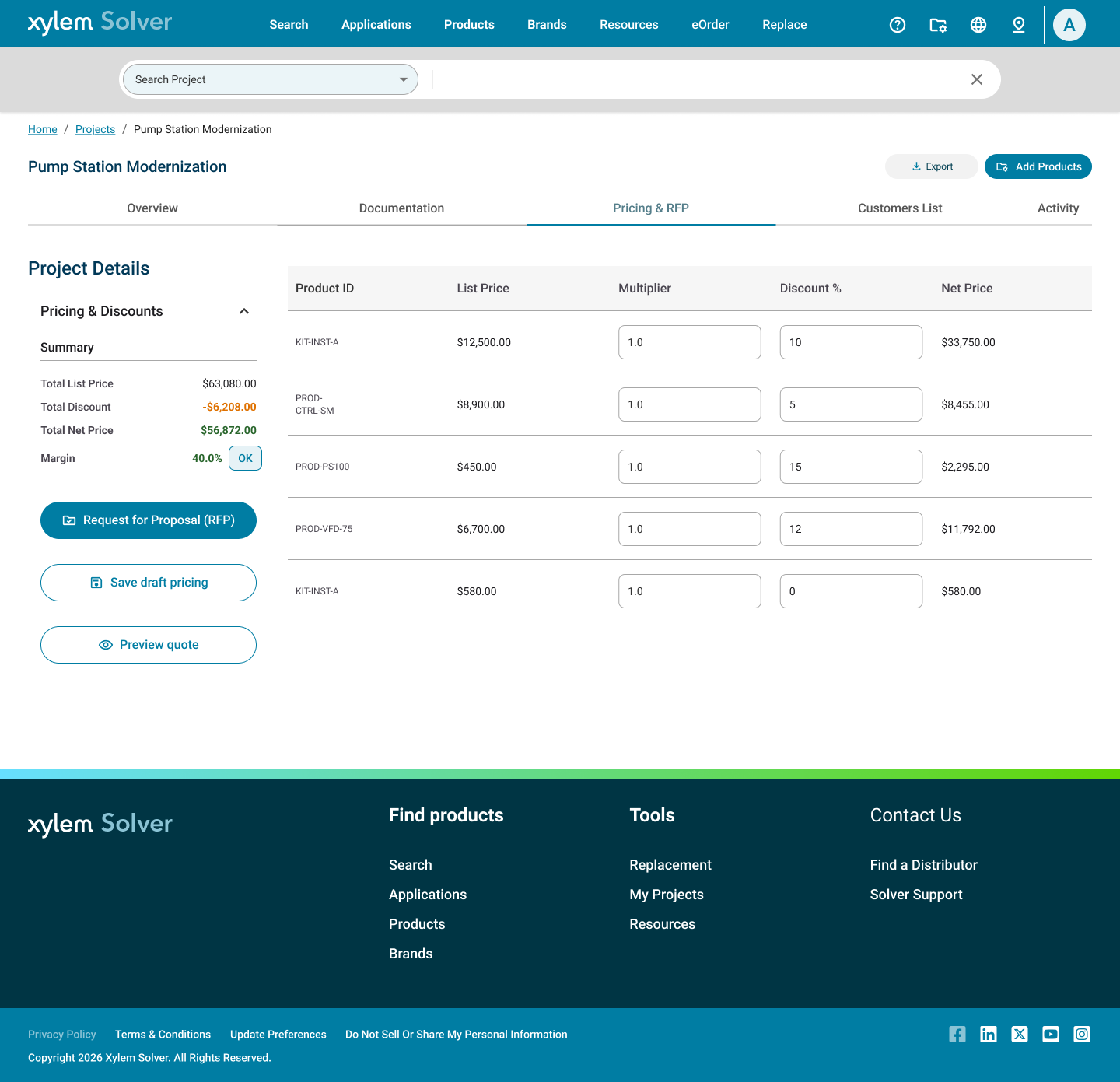Open the YouTube icon in the footer
Screen dimensions: 1120x1082
pos(1050,1034)
